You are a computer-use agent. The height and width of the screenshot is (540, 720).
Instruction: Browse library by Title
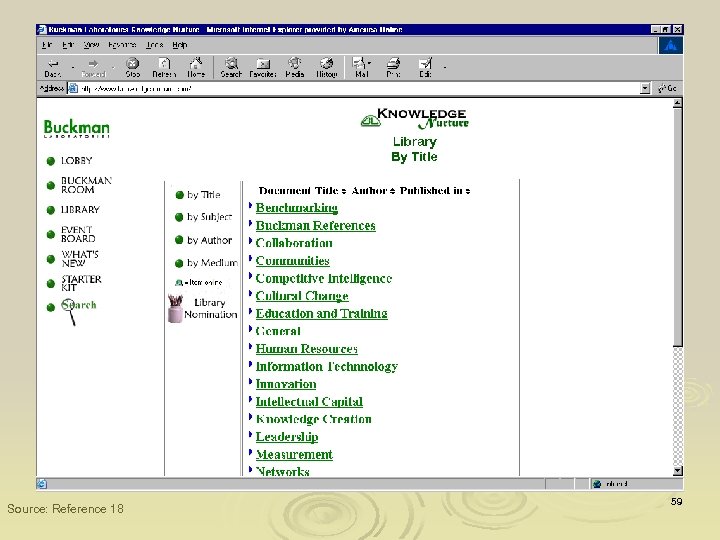(203, 195)
